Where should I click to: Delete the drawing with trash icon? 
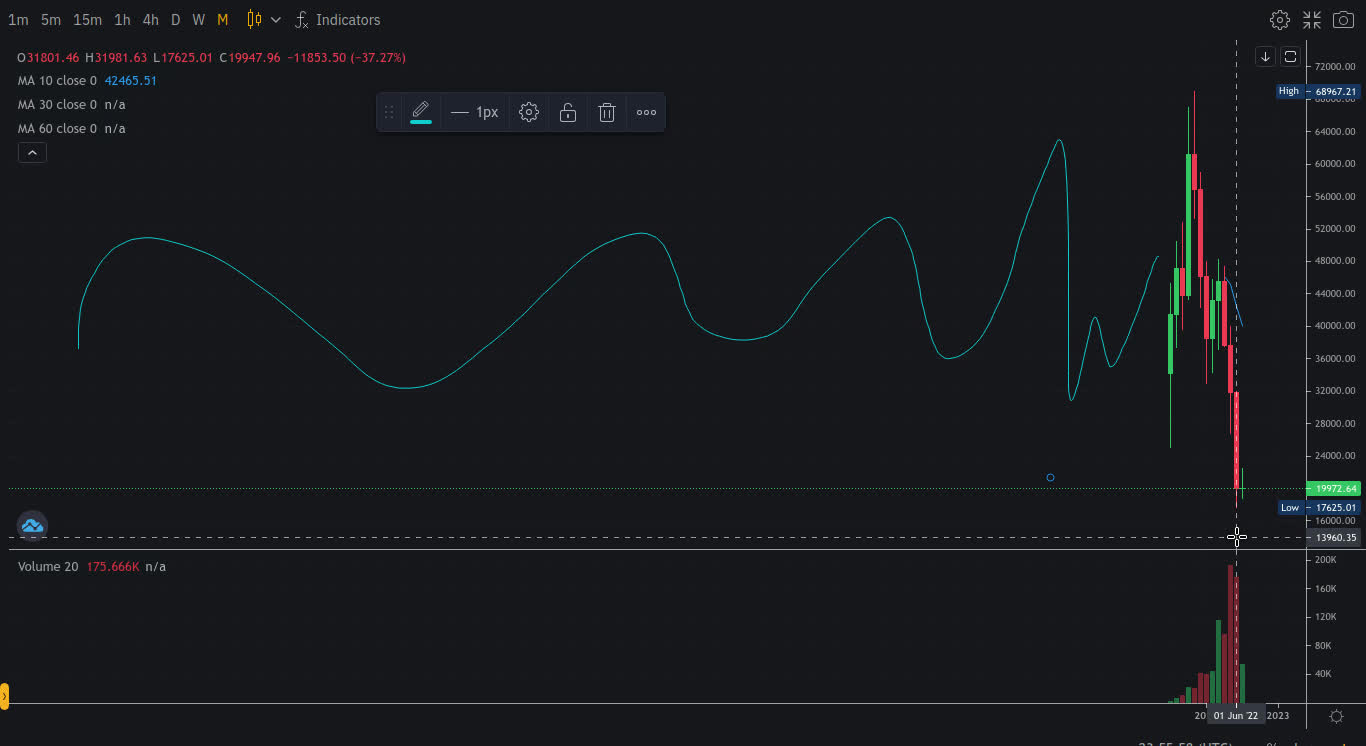[x=606, y=112]
